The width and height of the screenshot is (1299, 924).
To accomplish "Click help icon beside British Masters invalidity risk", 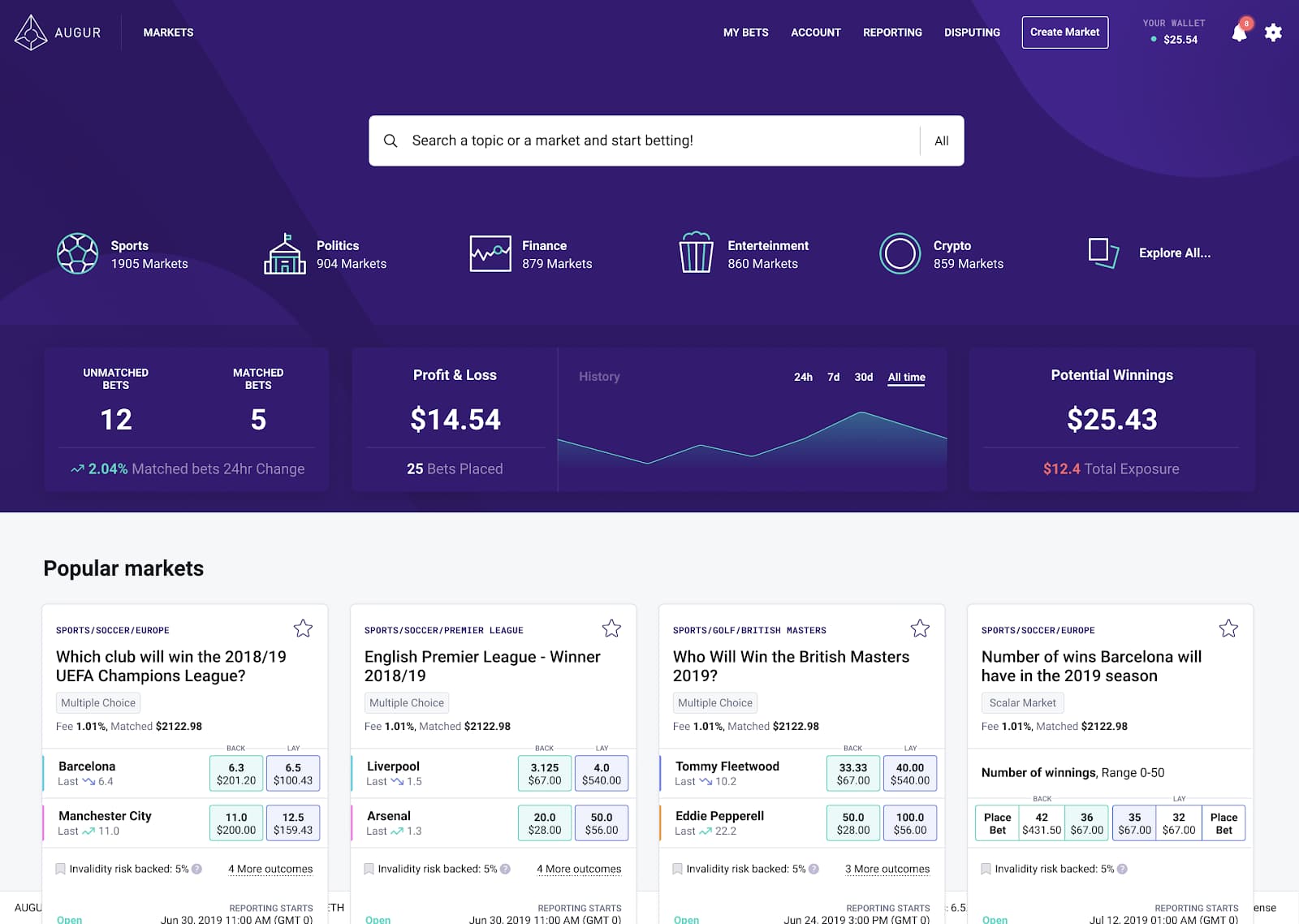I will (813, 869).
